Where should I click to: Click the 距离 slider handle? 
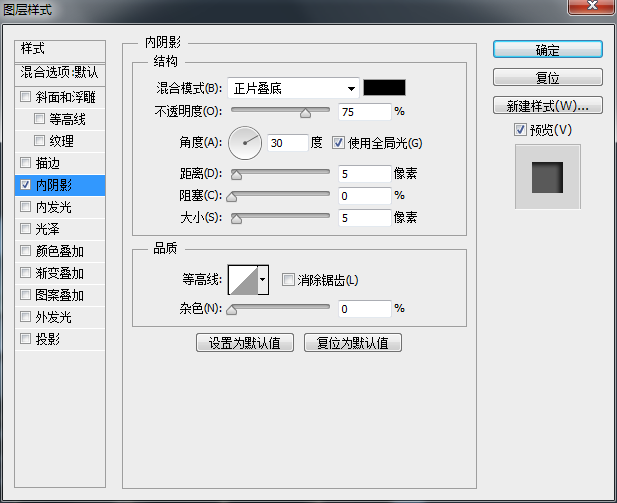236,175
